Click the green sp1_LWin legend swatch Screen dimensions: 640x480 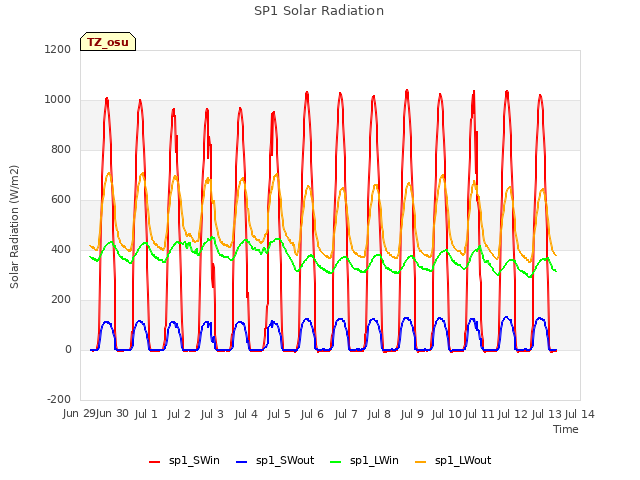click(336, 462)
